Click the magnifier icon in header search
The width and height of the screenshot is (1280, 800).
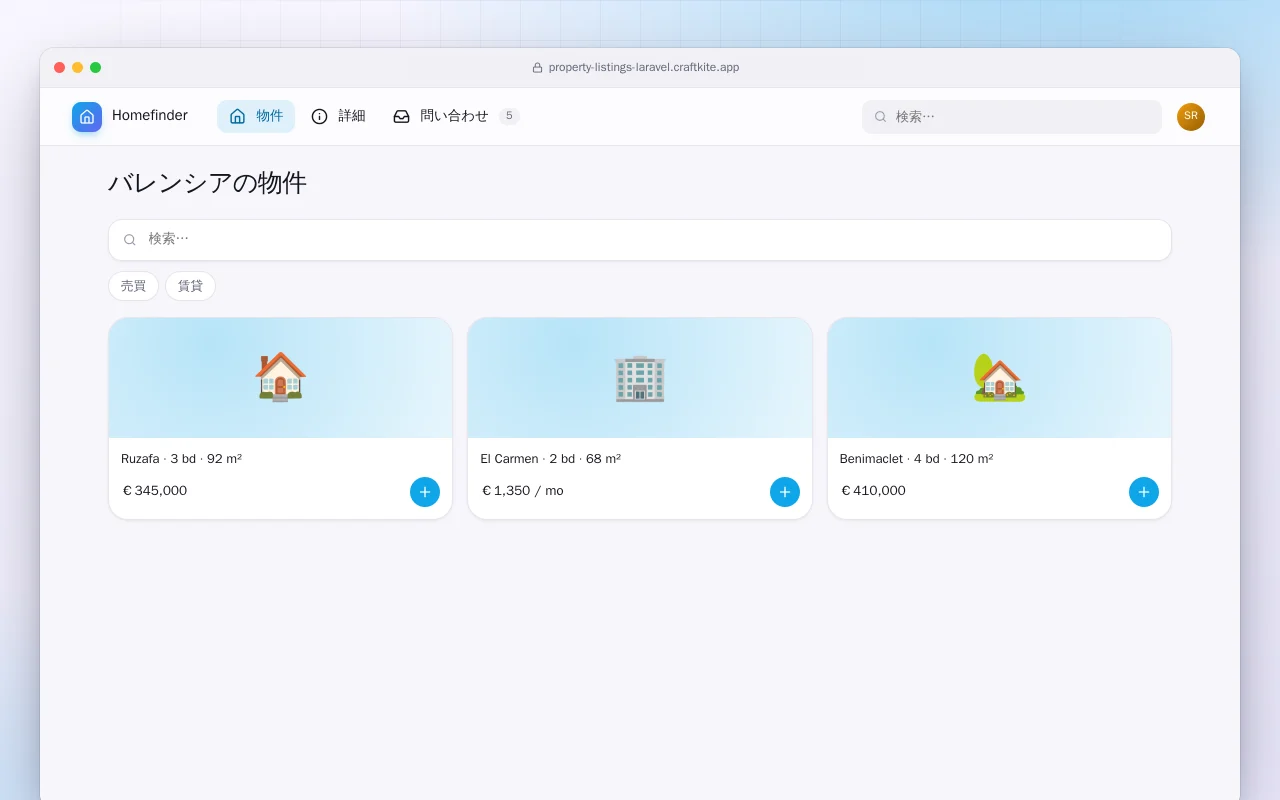pyautogui.click(x=880, y=117)
